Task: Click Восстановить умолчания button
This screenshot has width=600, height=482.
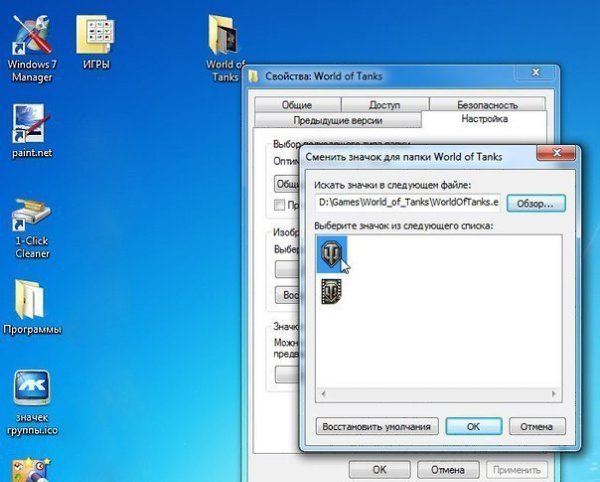Action: (377, 426)
